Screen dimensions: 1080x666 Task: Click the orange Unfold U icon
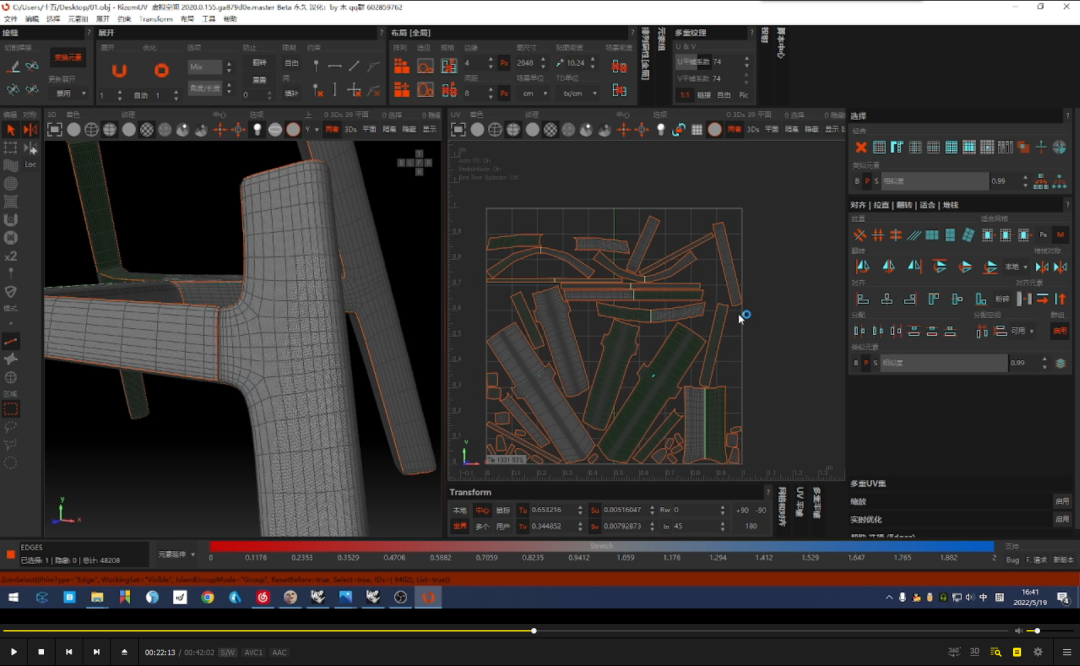[119, 70]
